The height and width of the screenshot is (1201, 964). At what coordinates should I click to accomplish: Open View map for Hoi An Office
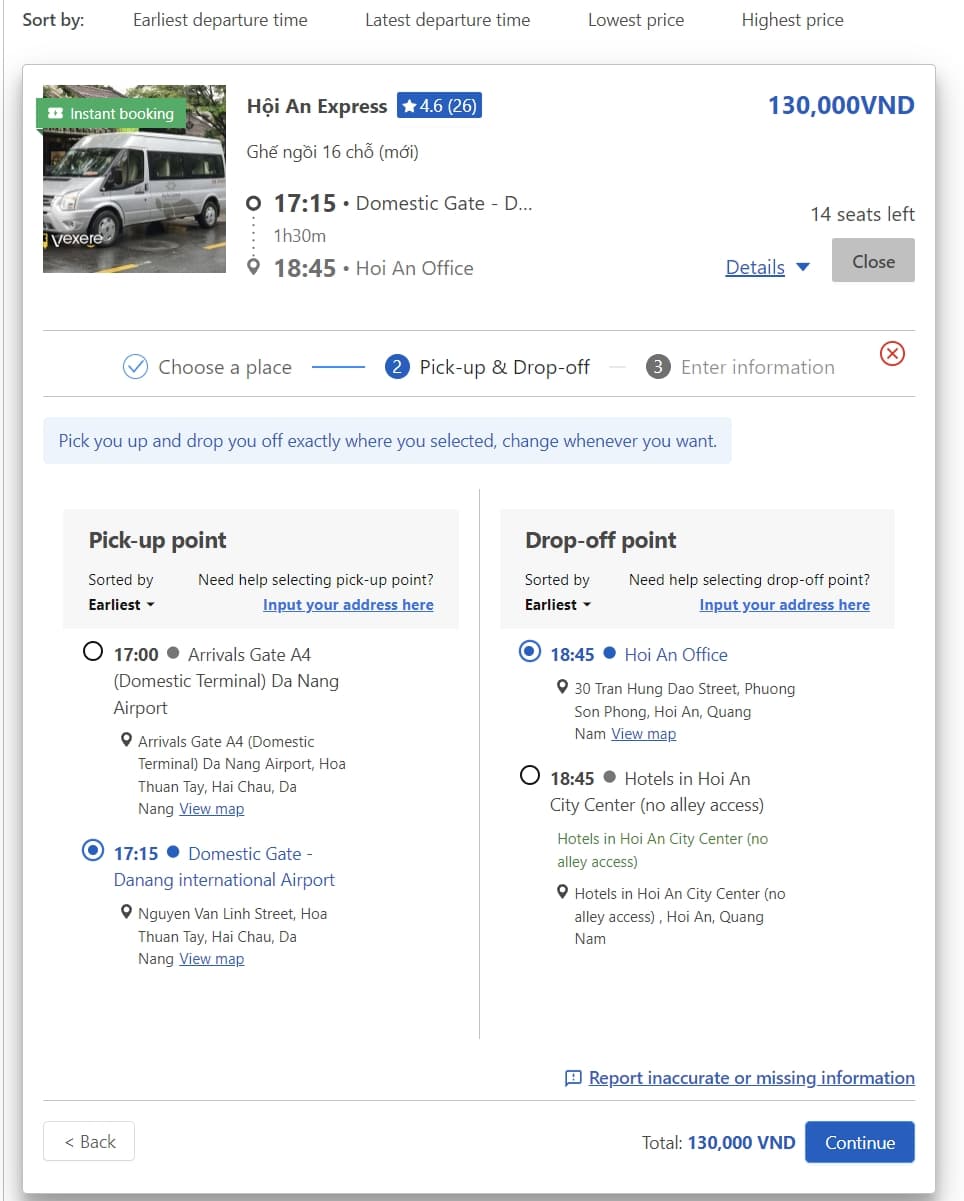643,734
